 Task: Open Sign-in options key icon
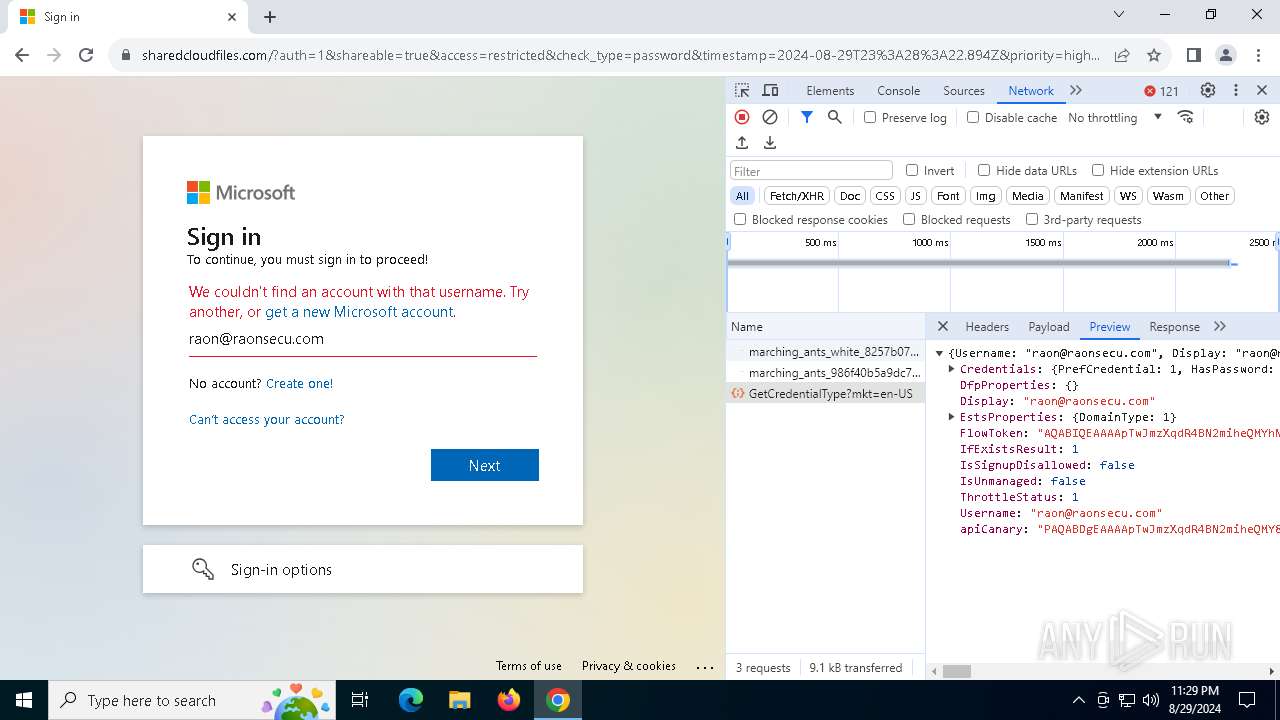point(203,569)
